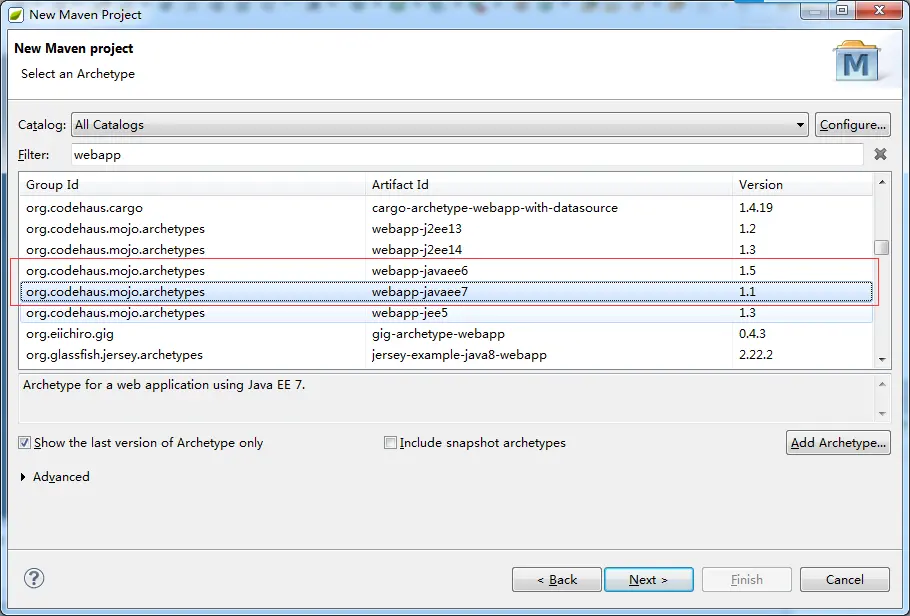The height and width of the screenshot is (616, 910).
Task: Click the archetype list scrollbar thumb
Action: point(882,247)
